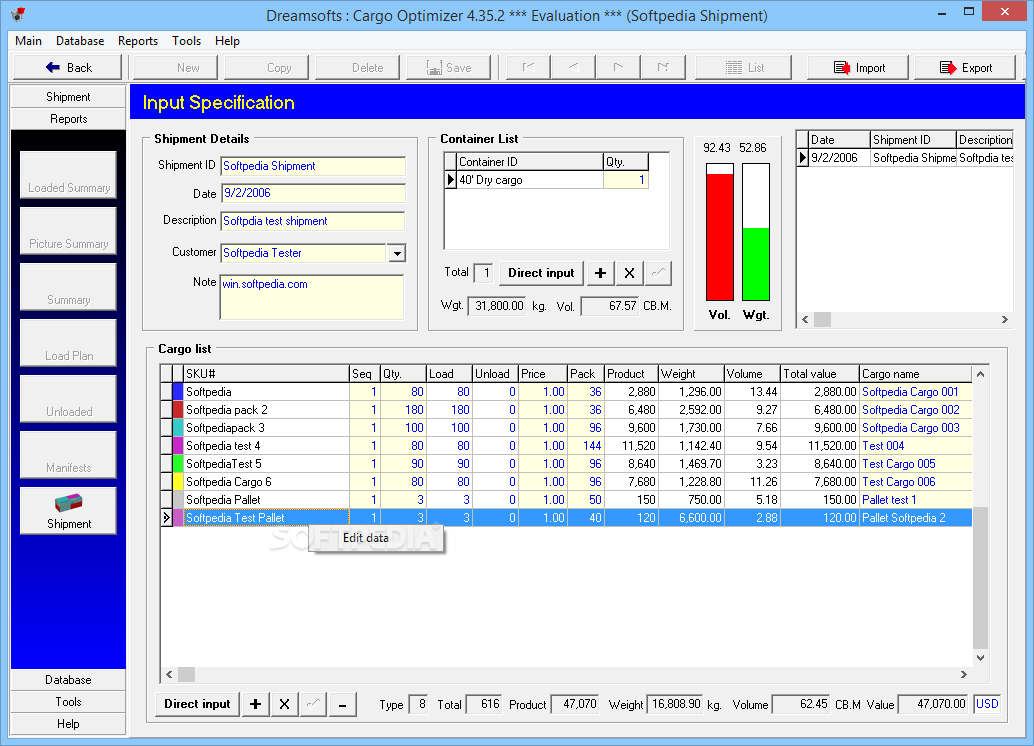1034x746 pixels.
Task: Select the 40' Dry cargo container row
Action: pyautogui.click(x=547, y=180)
